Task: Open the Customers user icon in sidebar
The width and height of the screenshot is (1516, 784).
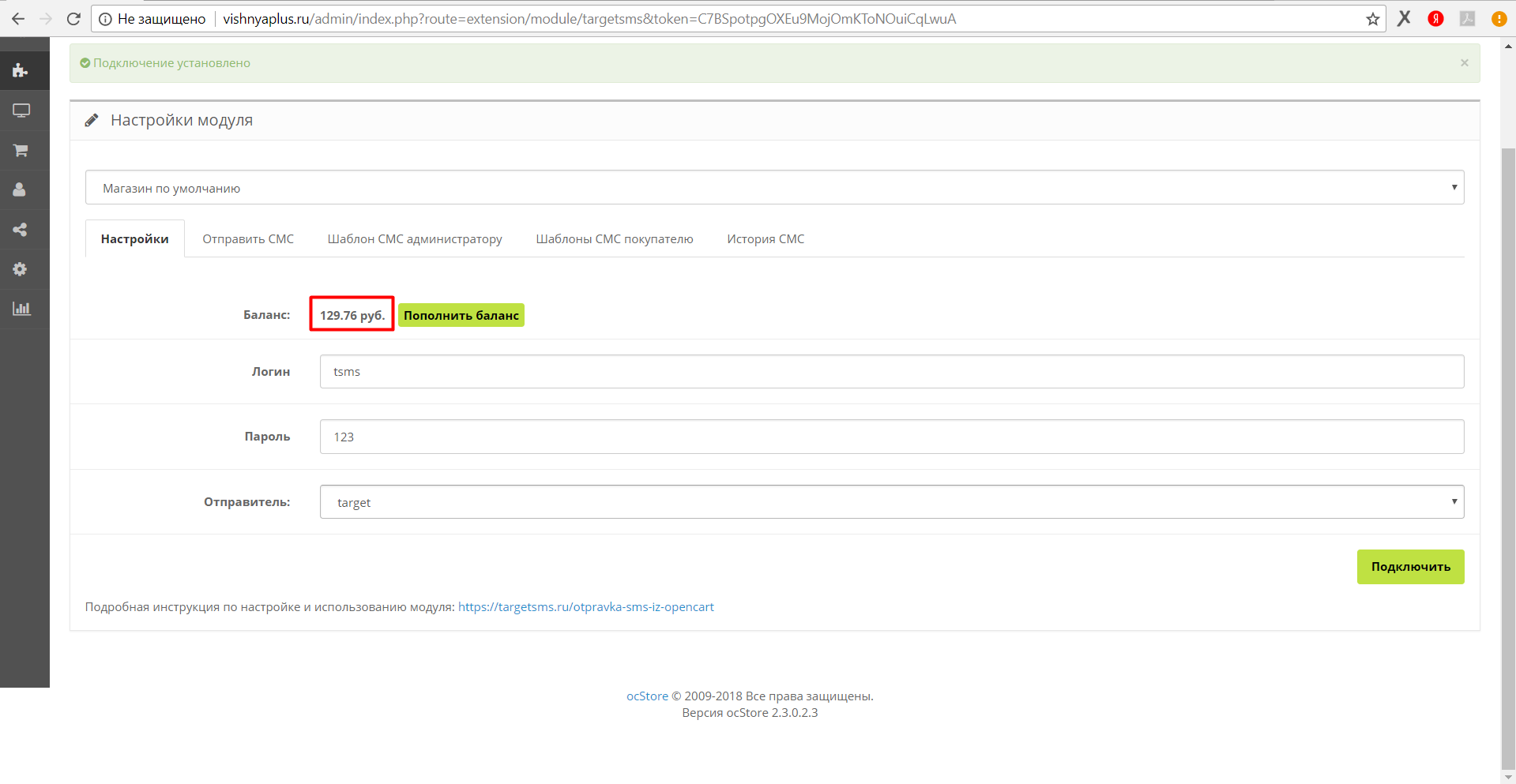Action: (x=20, y=189)
